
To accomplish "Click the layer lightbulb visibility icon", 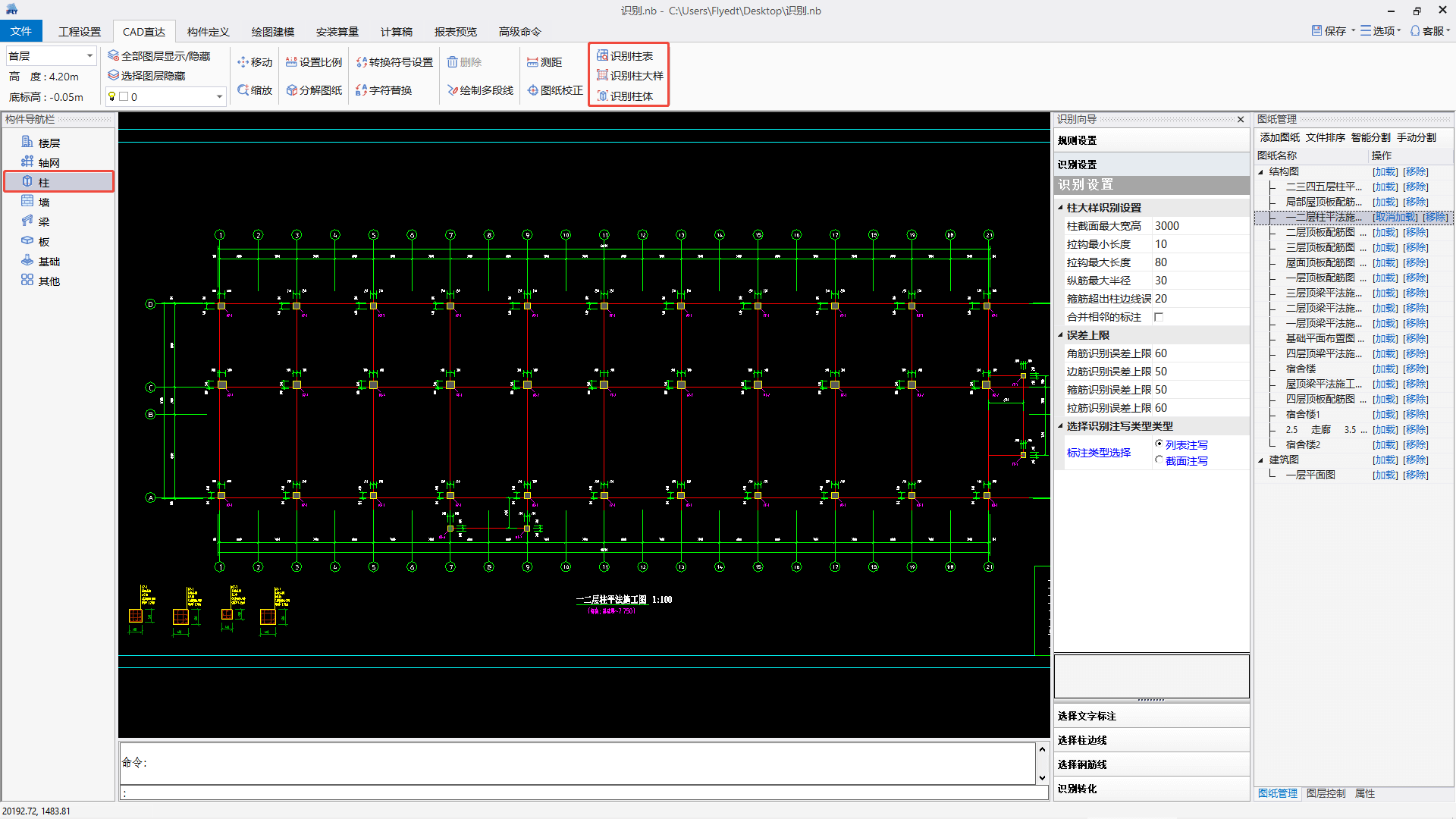I will (x=112, y=96).
